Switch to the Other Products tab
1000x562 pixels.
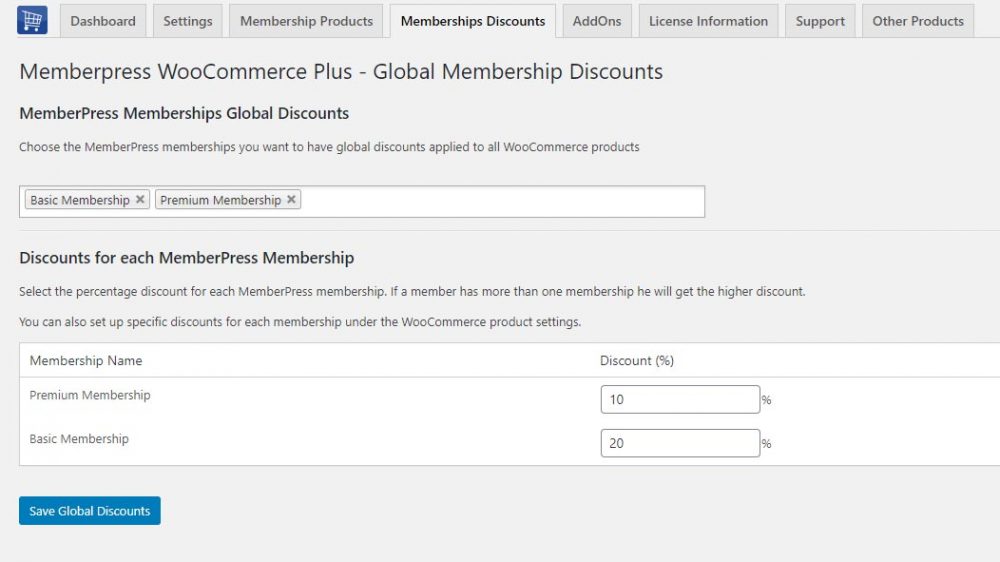coord(917,21)
